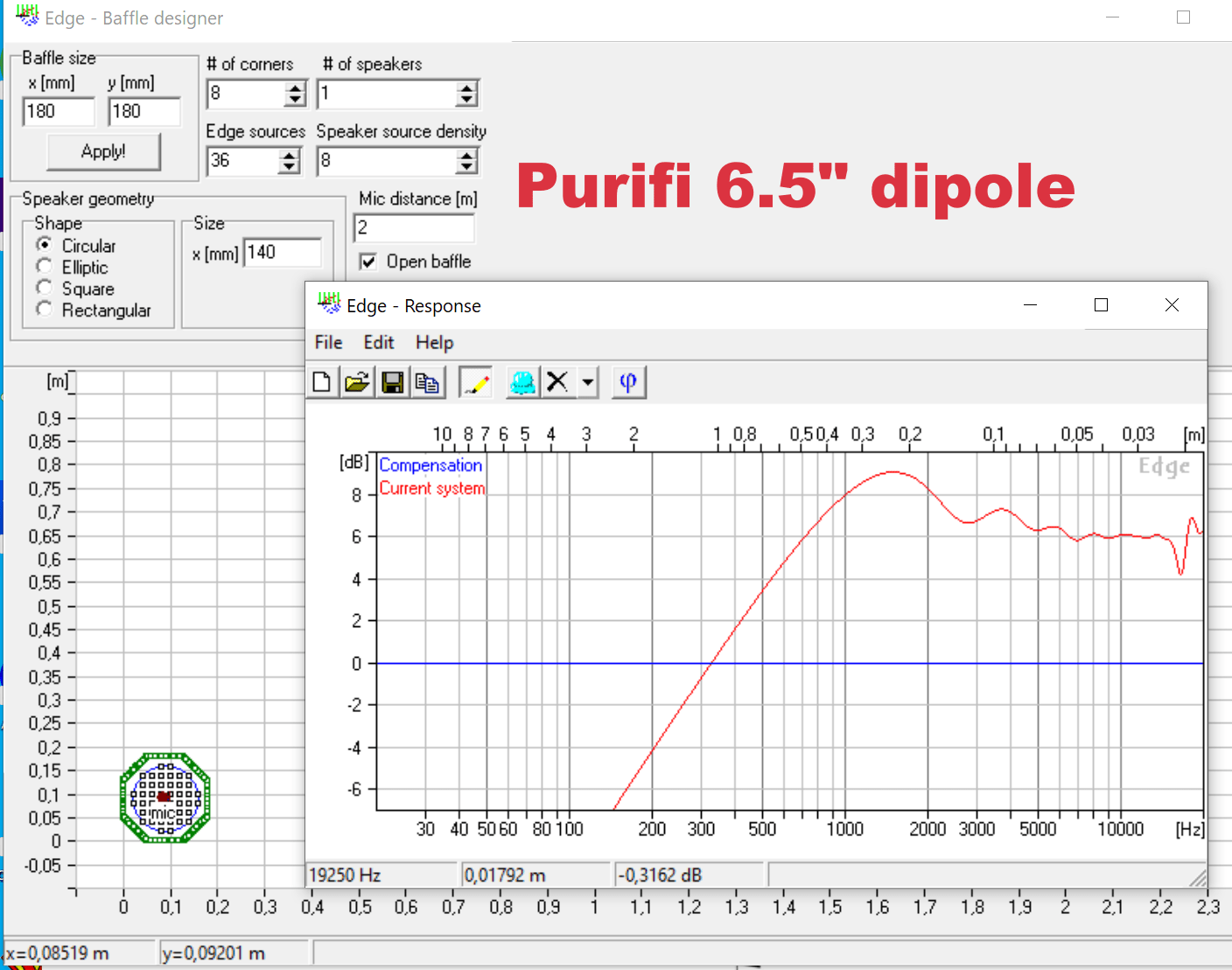Click the Edge - Response window title icon

[x=329, y=304]
